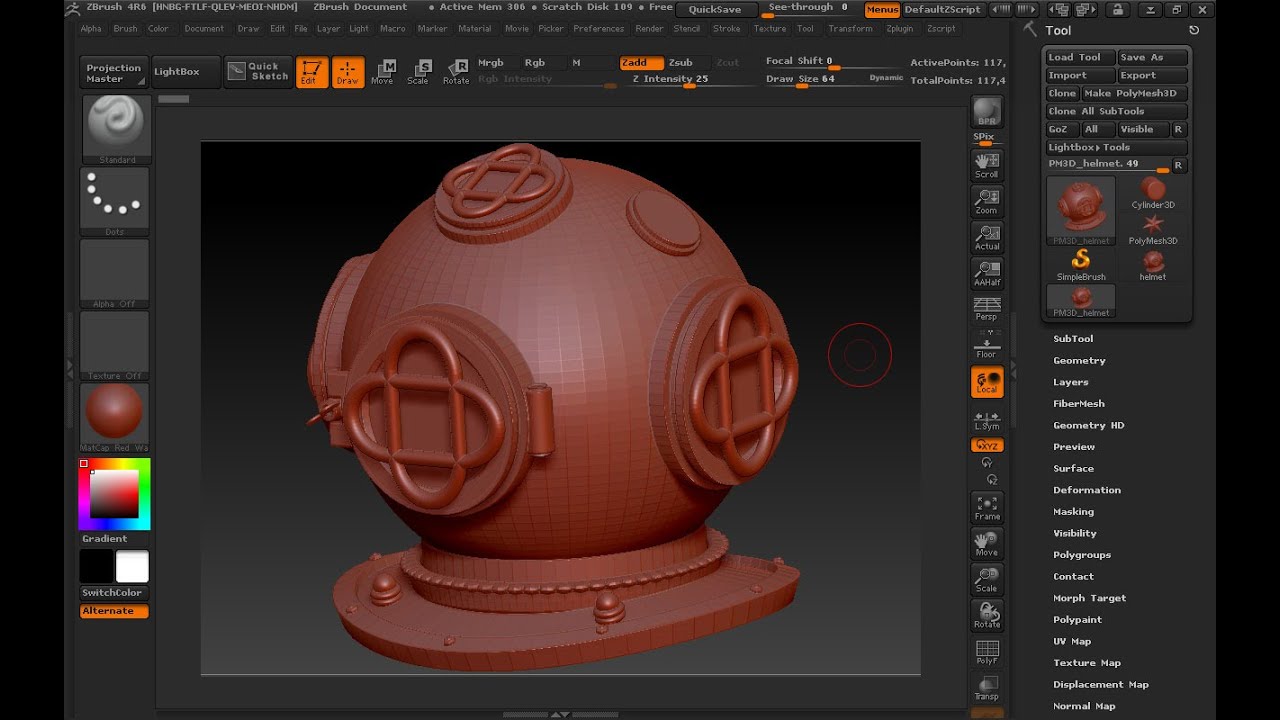Select the small helmet tool thumbnail
Screen dimensions: 1280x720
1153,265
